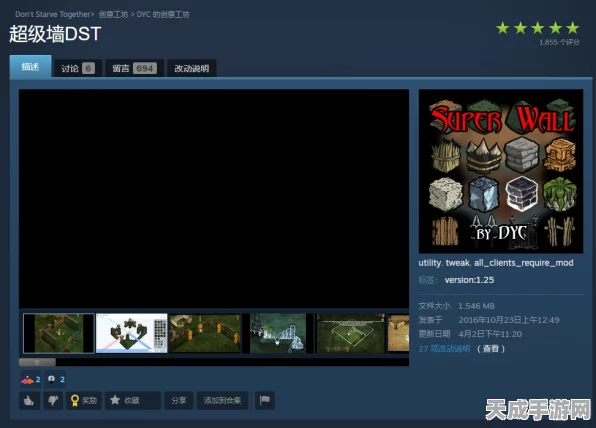Click the 27 项改动说明 link

coord(444,349)
